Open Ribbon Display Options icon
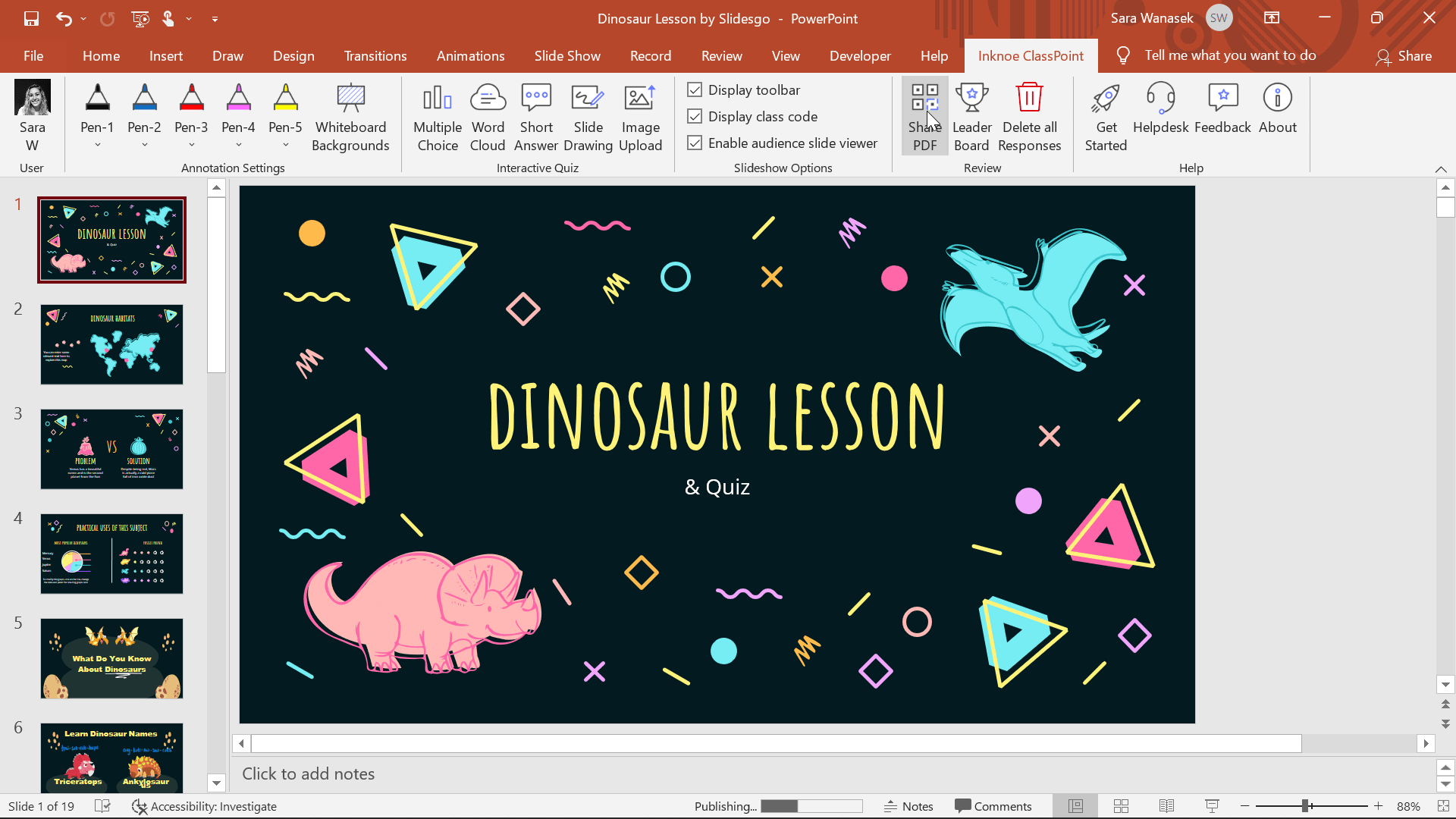1456x819 pixels. (1272, 18)
